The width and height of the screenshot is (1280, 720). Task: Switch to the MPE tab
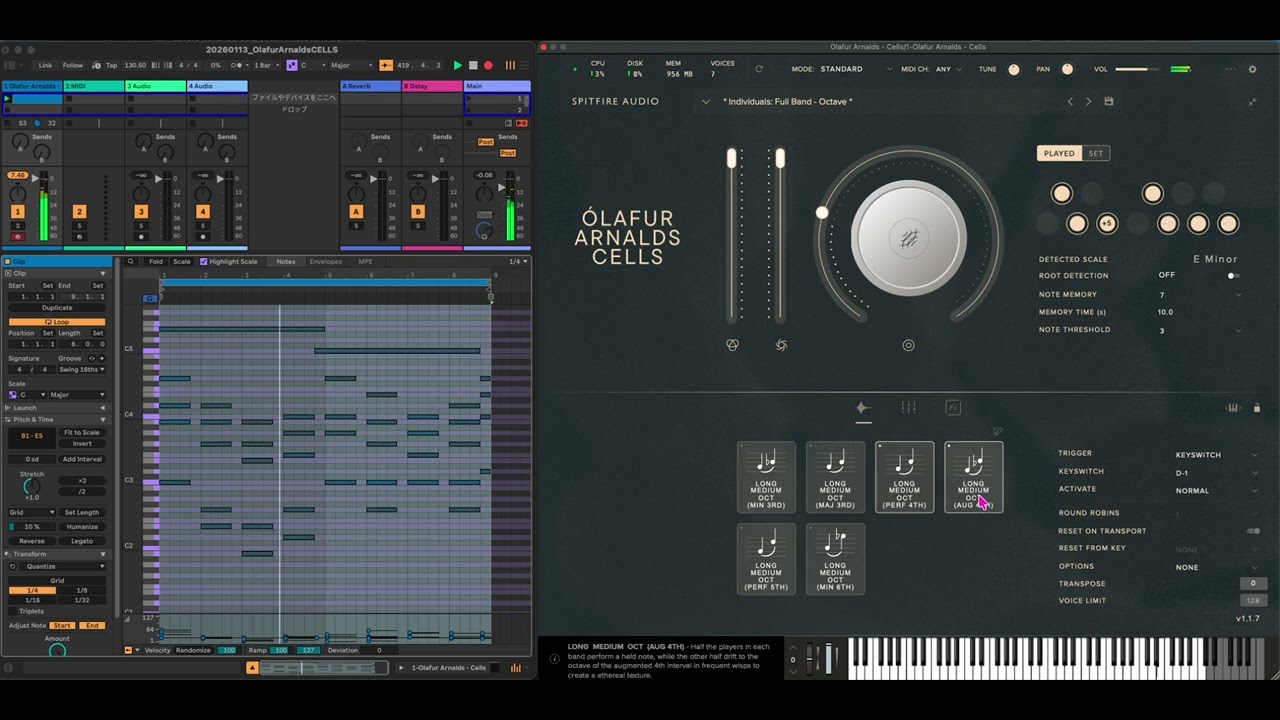point(365,262)
